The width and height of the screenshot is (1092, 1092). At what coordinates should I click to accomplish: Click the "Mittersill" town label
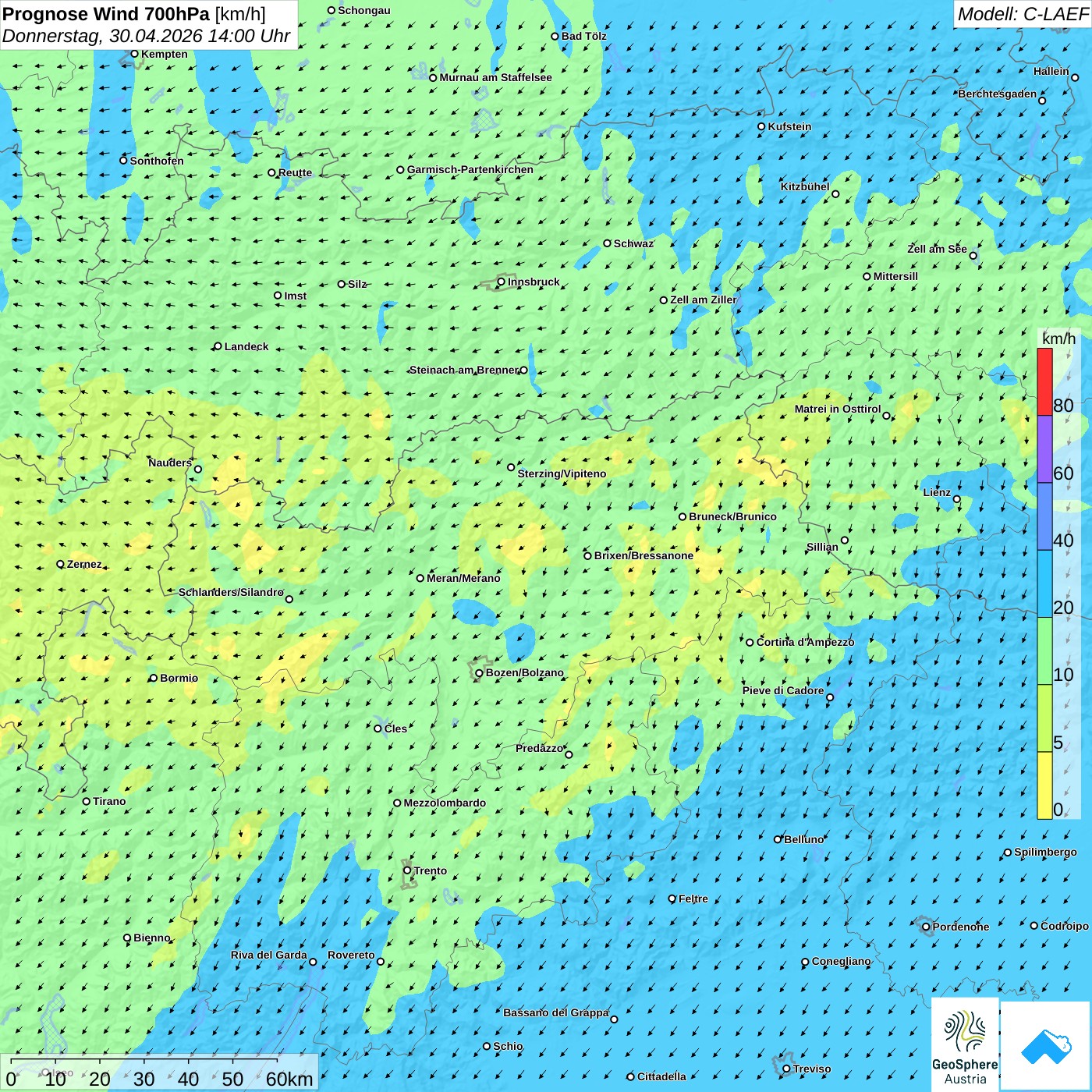coord(895,276)
